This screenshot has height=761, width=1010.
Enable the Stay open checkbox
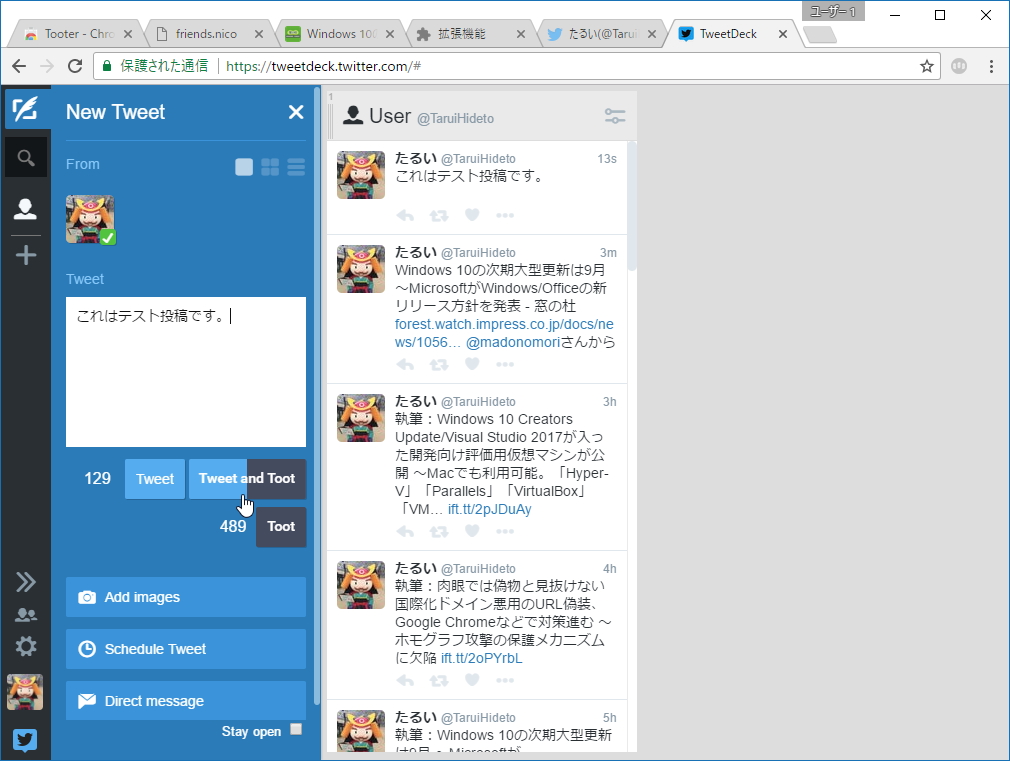[296, 731]
